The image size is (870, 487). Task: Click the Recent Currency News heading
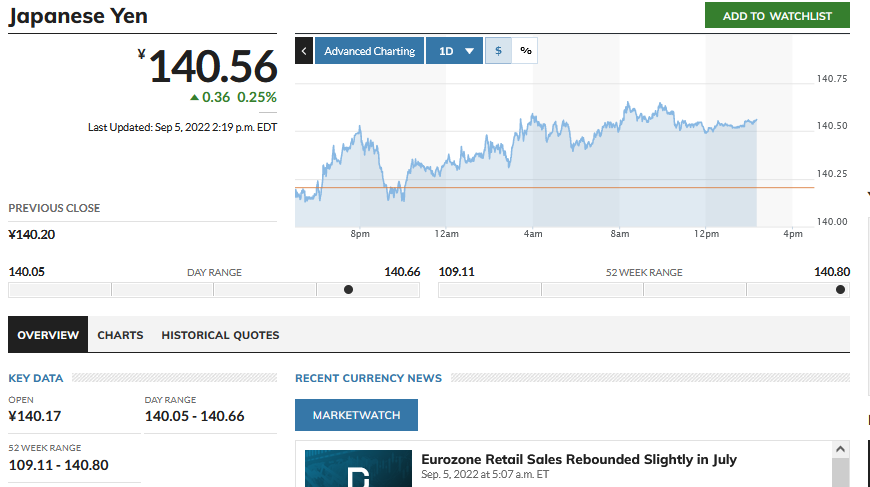coord(368,378)
